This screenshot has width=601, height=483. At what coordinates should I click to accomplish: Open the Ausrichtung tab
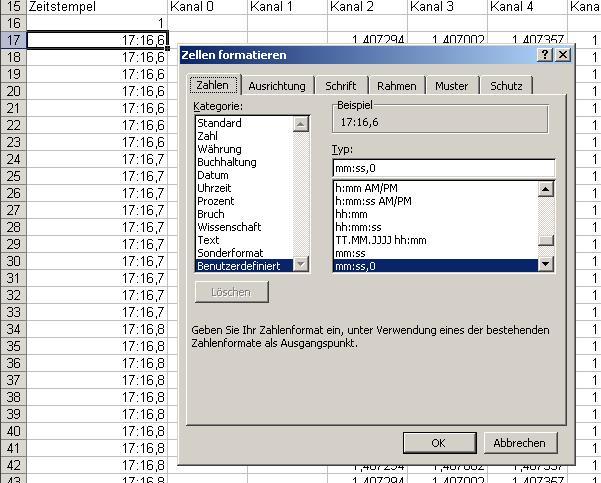[x=277, y=86]
